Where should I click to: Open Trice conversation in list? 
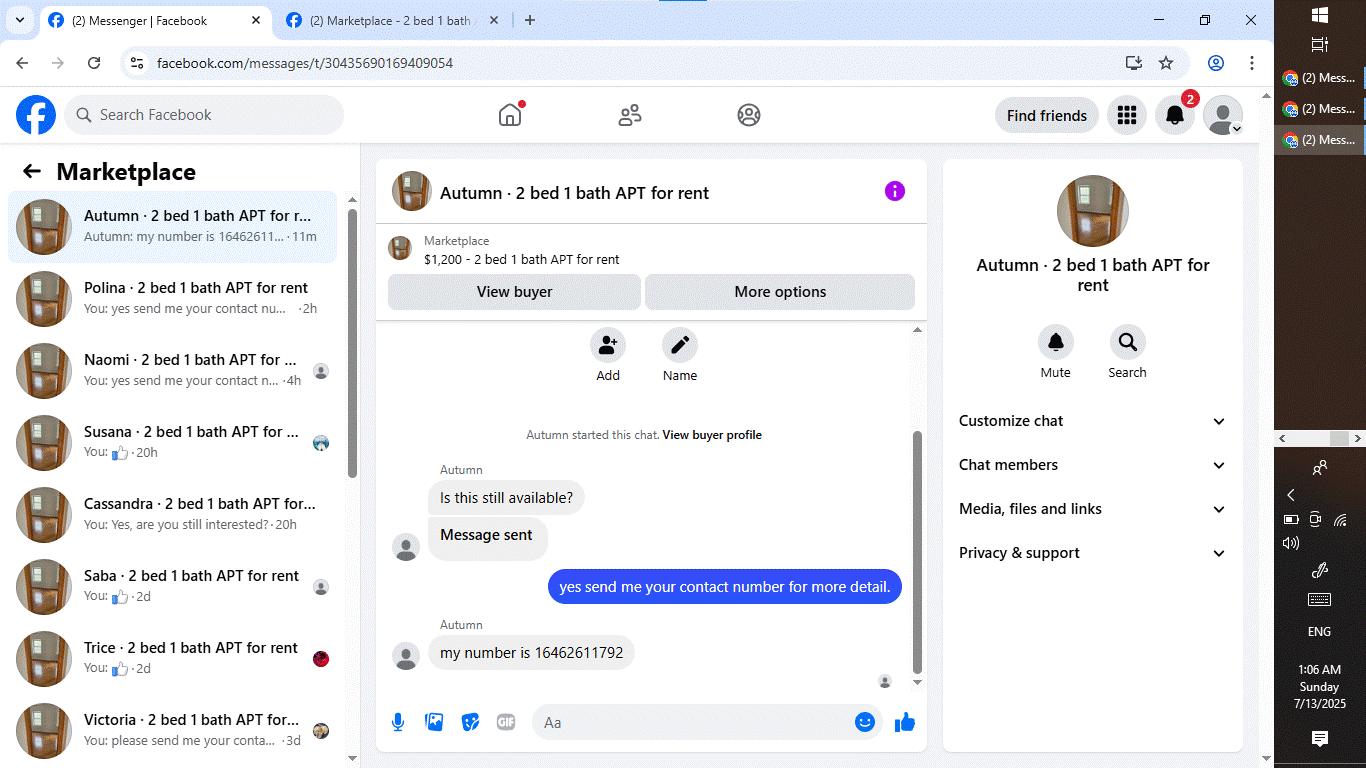point(172,659)
